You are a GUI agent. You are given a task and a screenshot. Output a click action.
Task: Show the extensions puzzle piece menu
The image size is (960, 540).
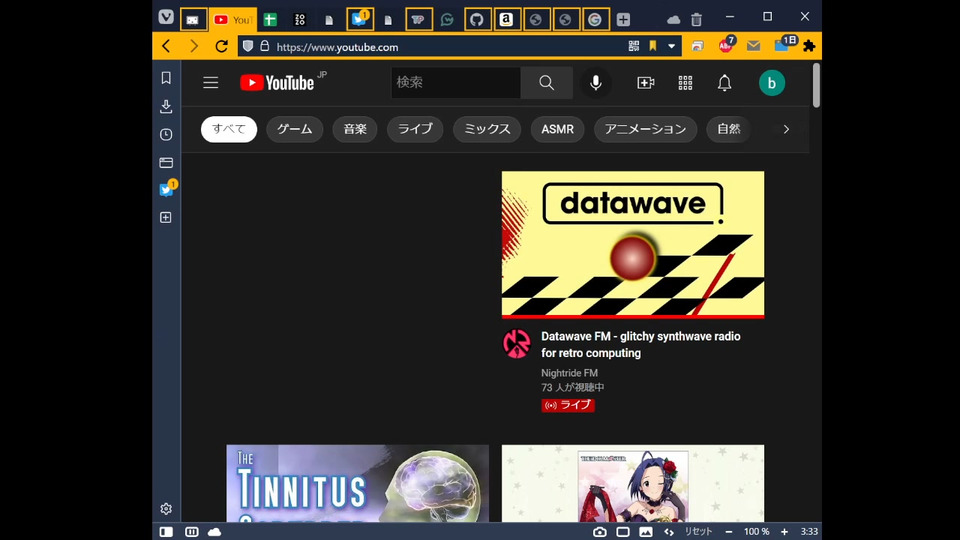[x=809, y=46]
